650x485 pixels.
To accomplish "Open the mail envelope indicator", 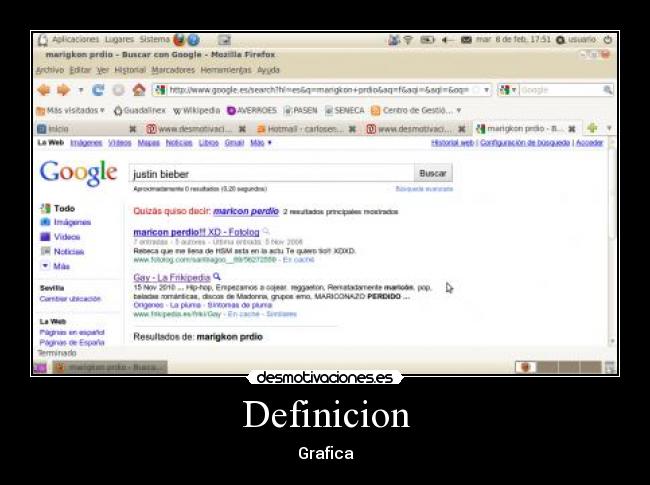I will point(466,40).
